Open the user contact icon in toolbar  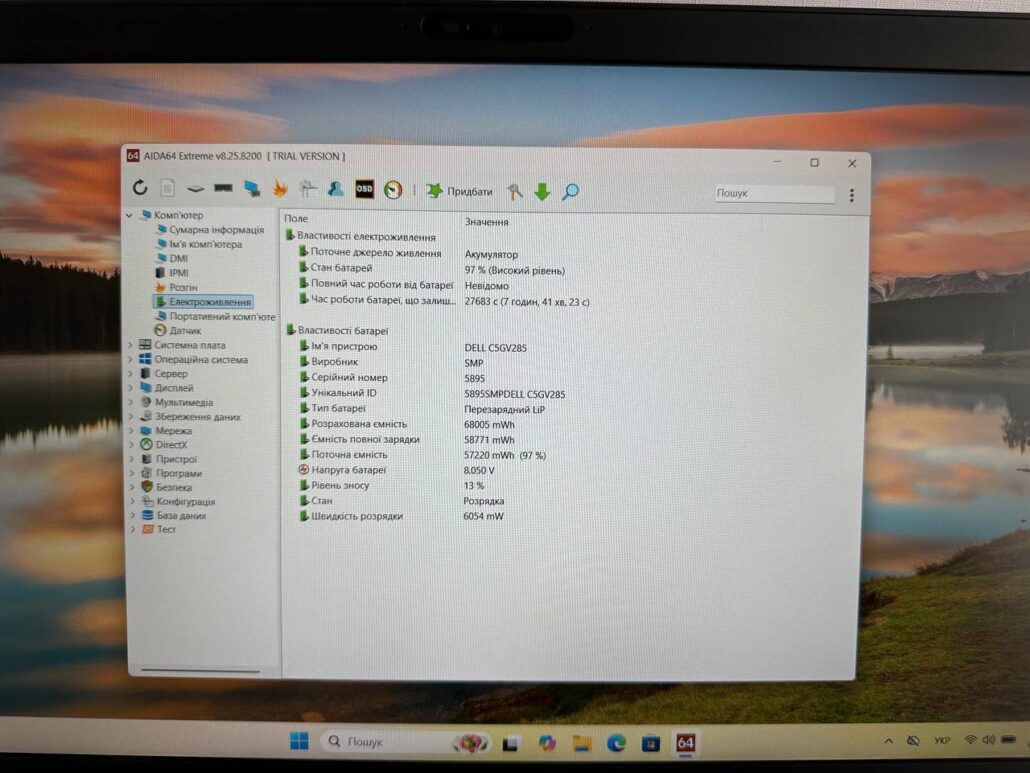pos(336,189)
